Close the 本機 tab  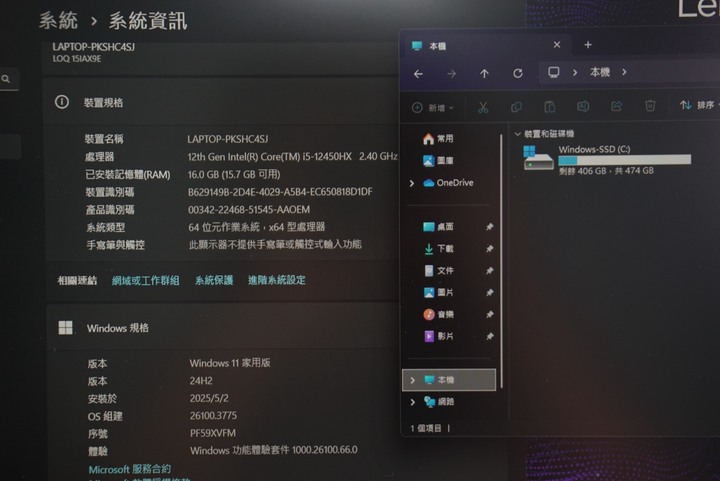557,45
